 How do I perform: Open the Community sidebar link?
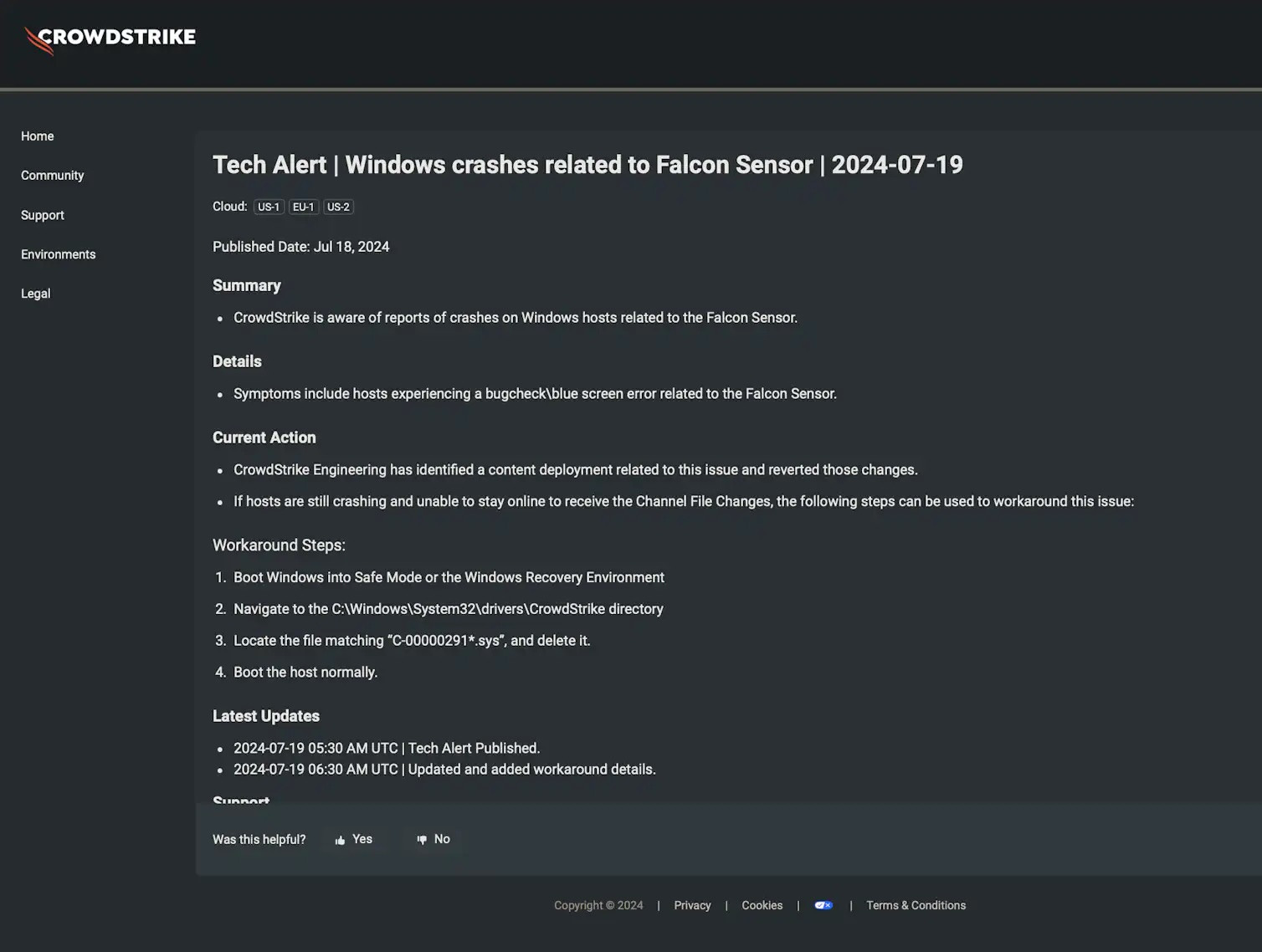coord(53,176)
